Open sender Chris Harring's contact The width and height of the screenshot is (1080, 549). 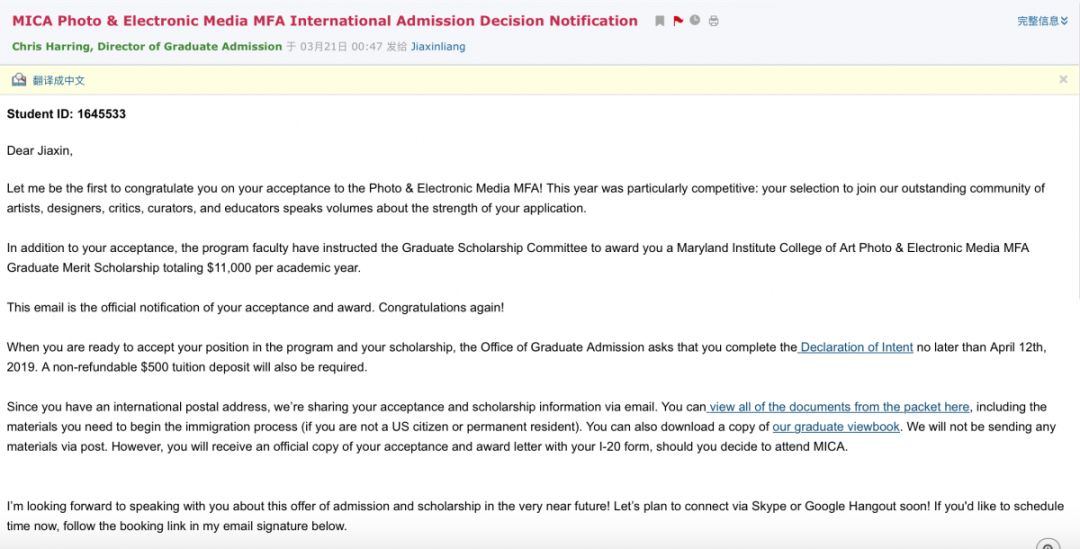(x=147, y=46)
